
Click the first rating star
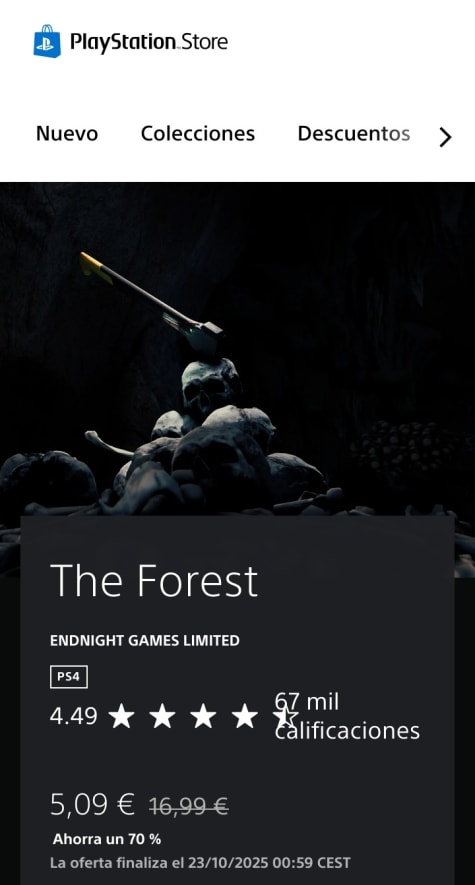pos(121,716)
